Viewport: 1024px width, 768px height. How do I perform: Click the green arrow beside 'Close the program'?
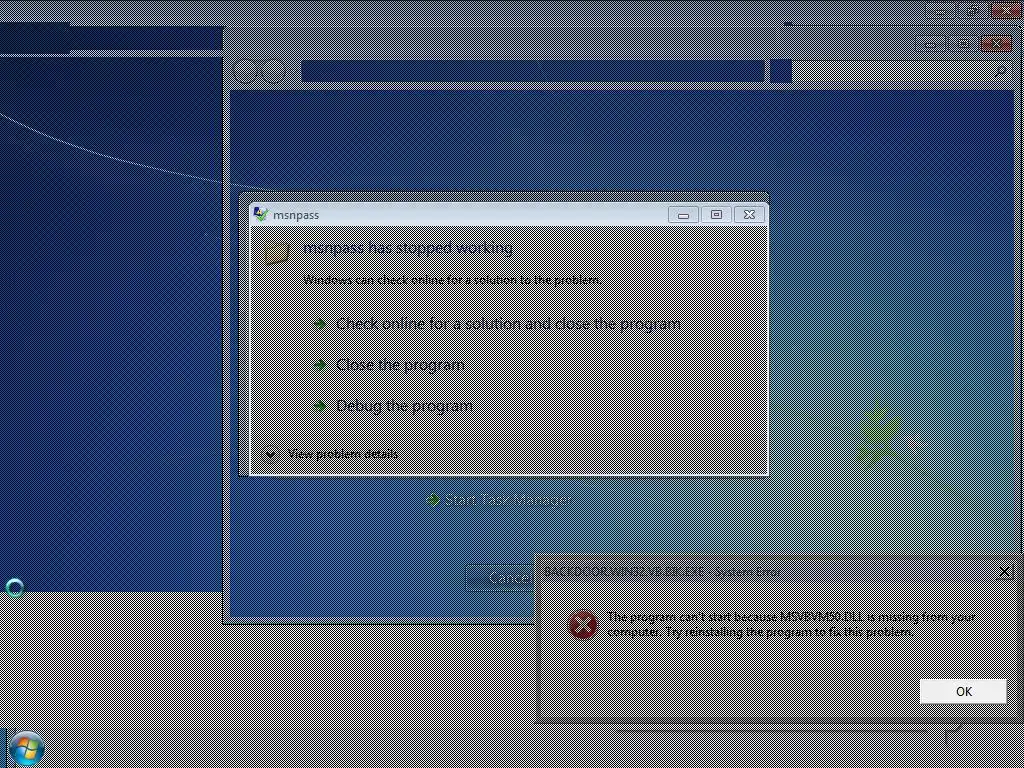[x=319, y=365]
